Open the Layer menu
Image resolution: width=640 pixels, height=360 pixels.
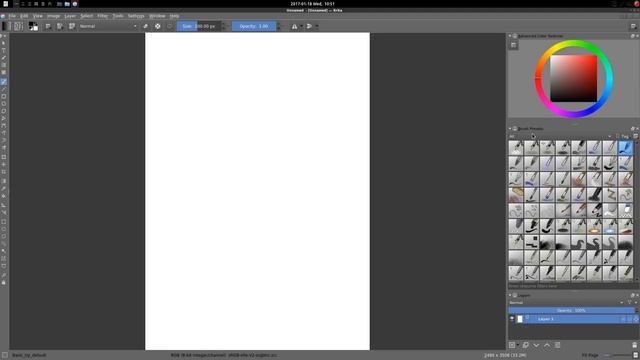tap(70, 16)
